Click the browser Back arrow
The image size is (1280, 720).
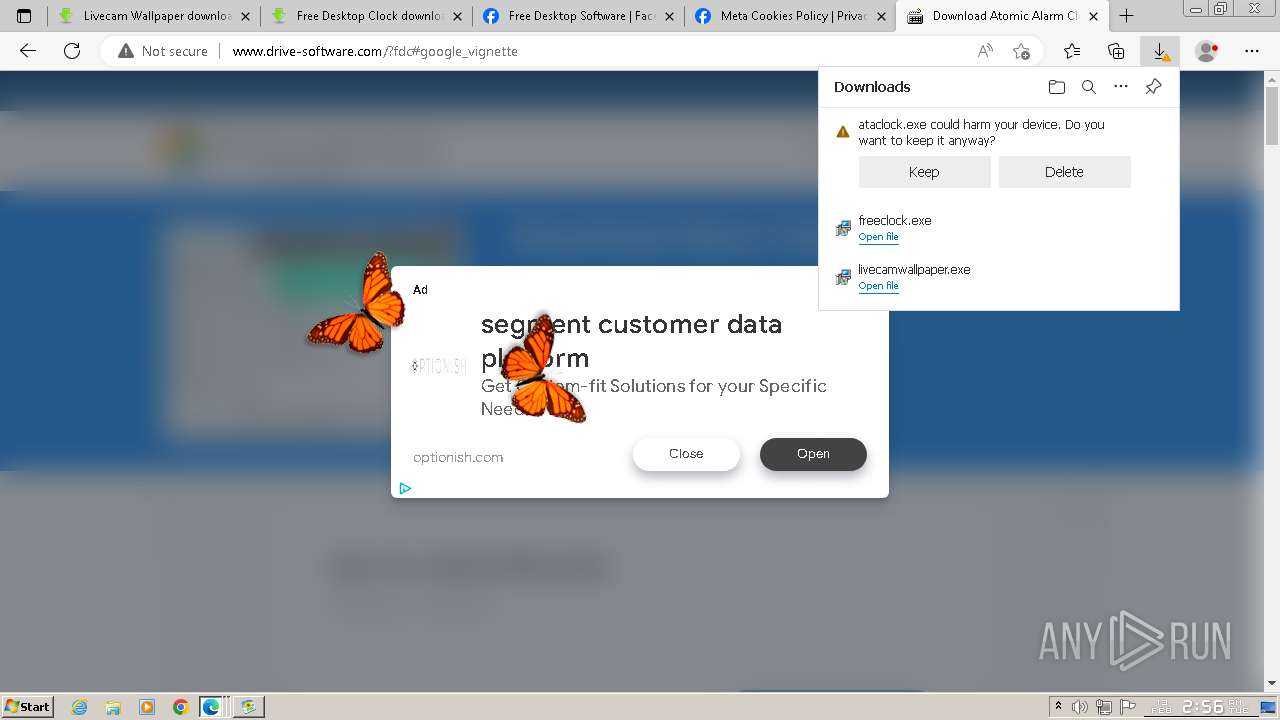(x=28, y=51)
